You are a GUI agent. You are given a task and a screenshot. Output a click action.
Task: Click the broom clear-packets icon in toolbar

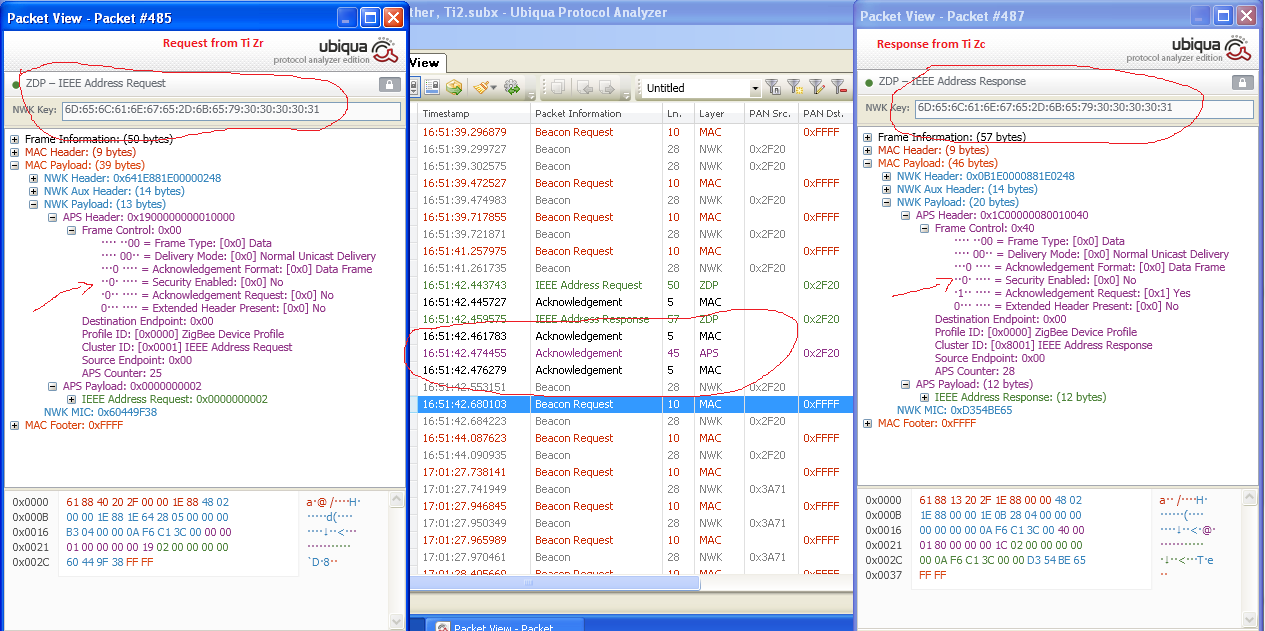pos(482,88)
